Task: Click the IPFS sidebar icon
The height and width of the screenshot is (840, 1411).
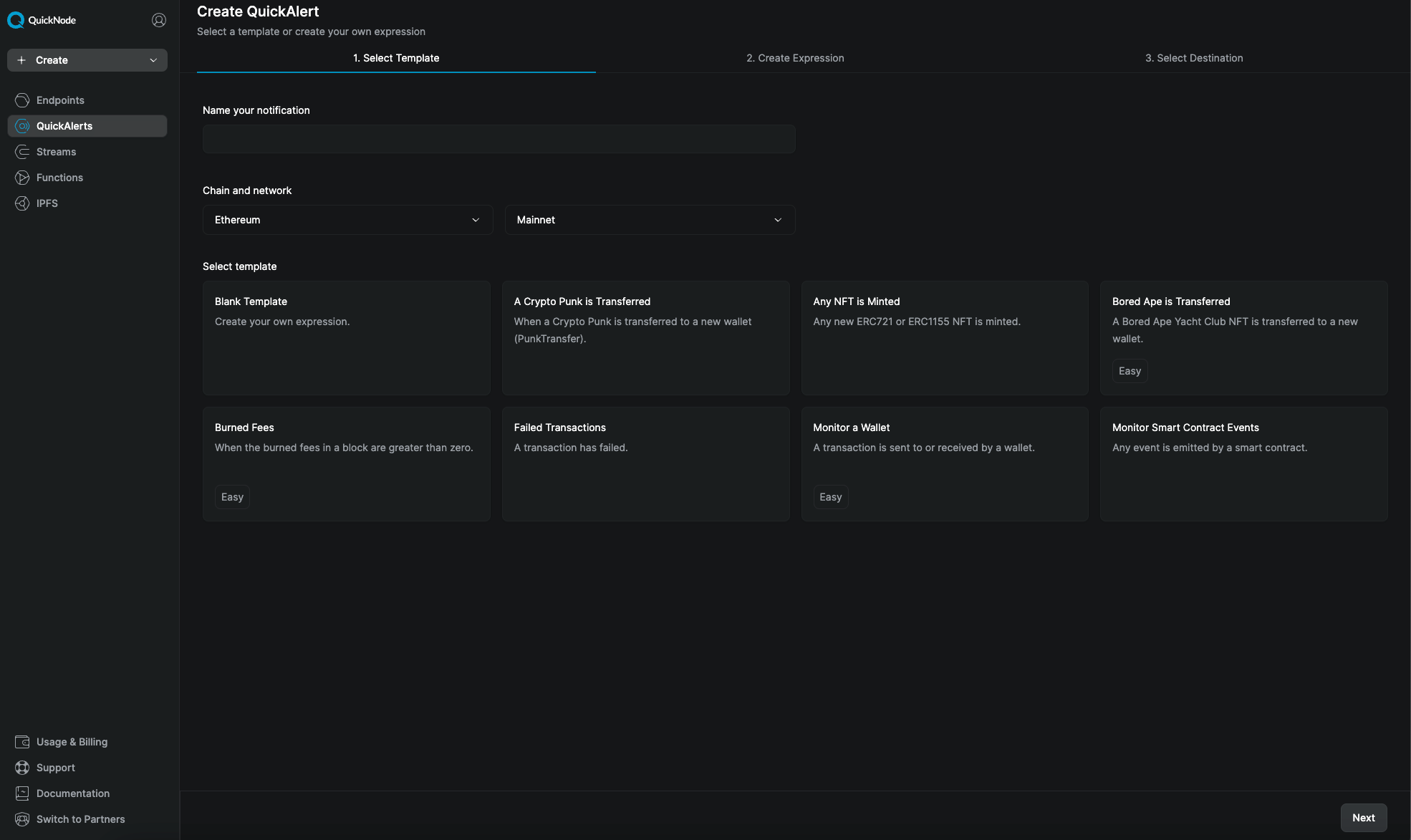Action: [x=22, y=203]
